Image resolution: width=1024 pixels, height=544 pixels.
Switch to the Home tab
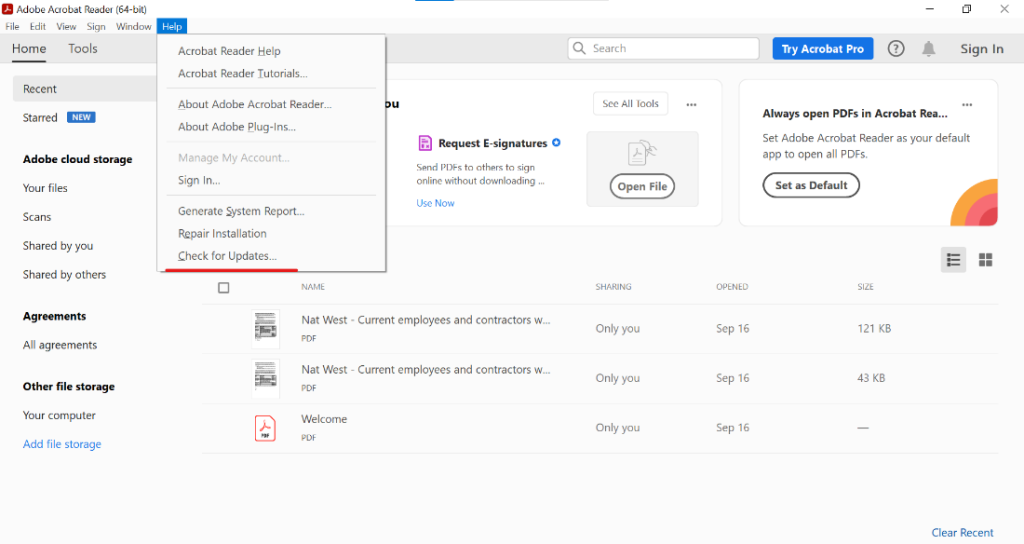(x=29, y=49)
